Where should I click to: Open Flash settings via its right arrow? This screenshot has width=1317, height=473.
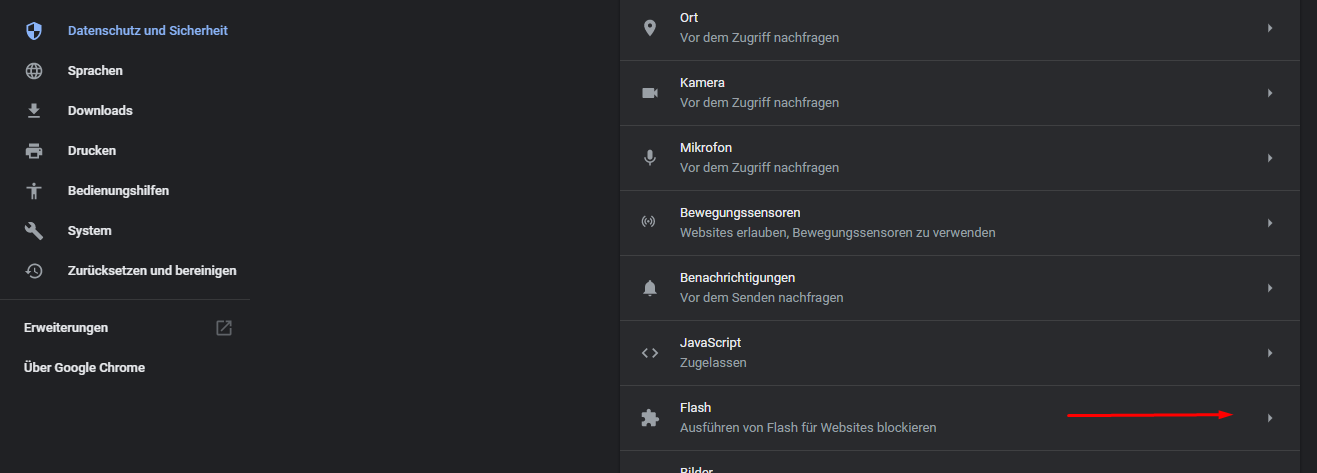pos(1270,418)
